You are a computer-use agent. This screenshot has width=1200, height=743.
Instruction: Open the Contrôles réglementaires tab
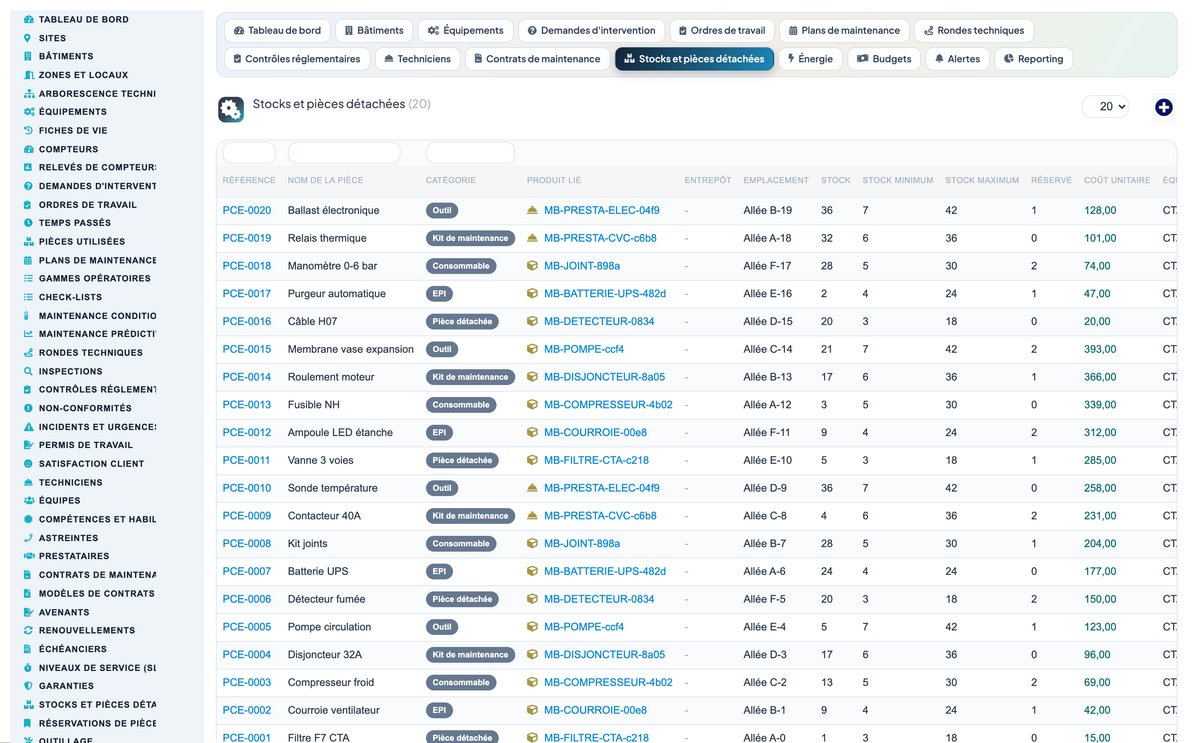[296, 59]
